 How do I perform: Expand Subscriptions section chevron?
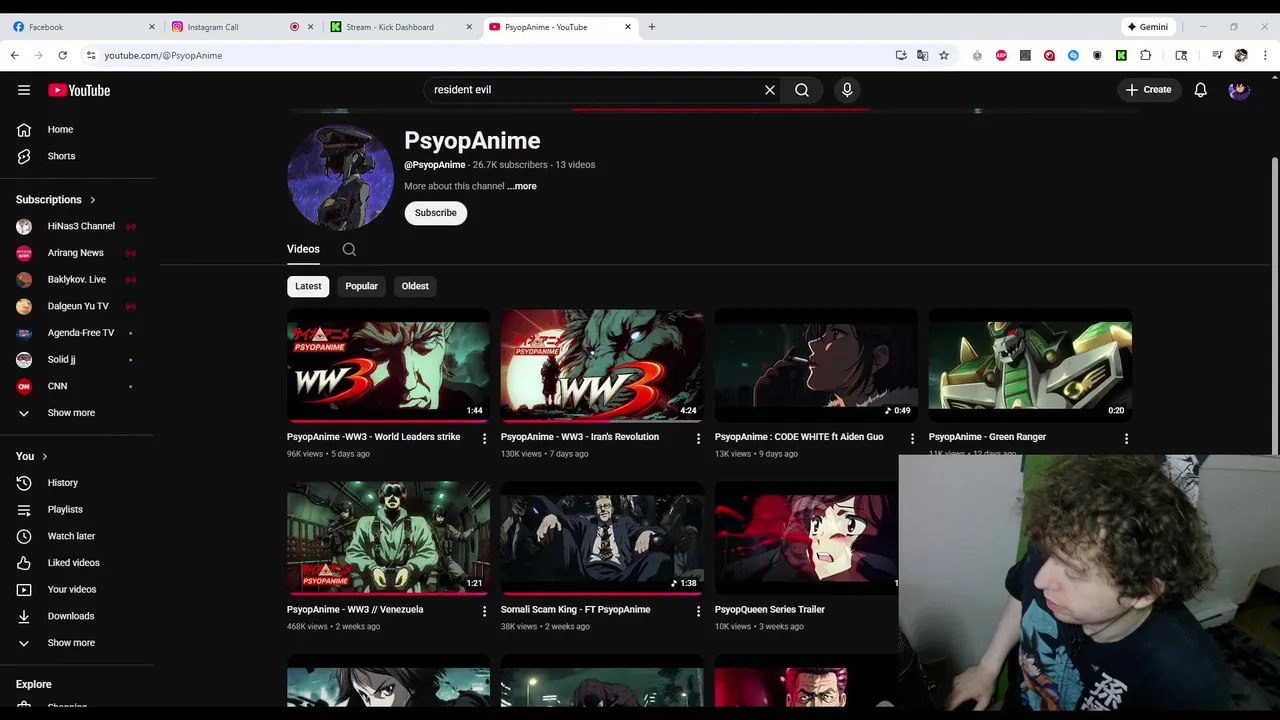pyautogui.click(x=93, y=200)
